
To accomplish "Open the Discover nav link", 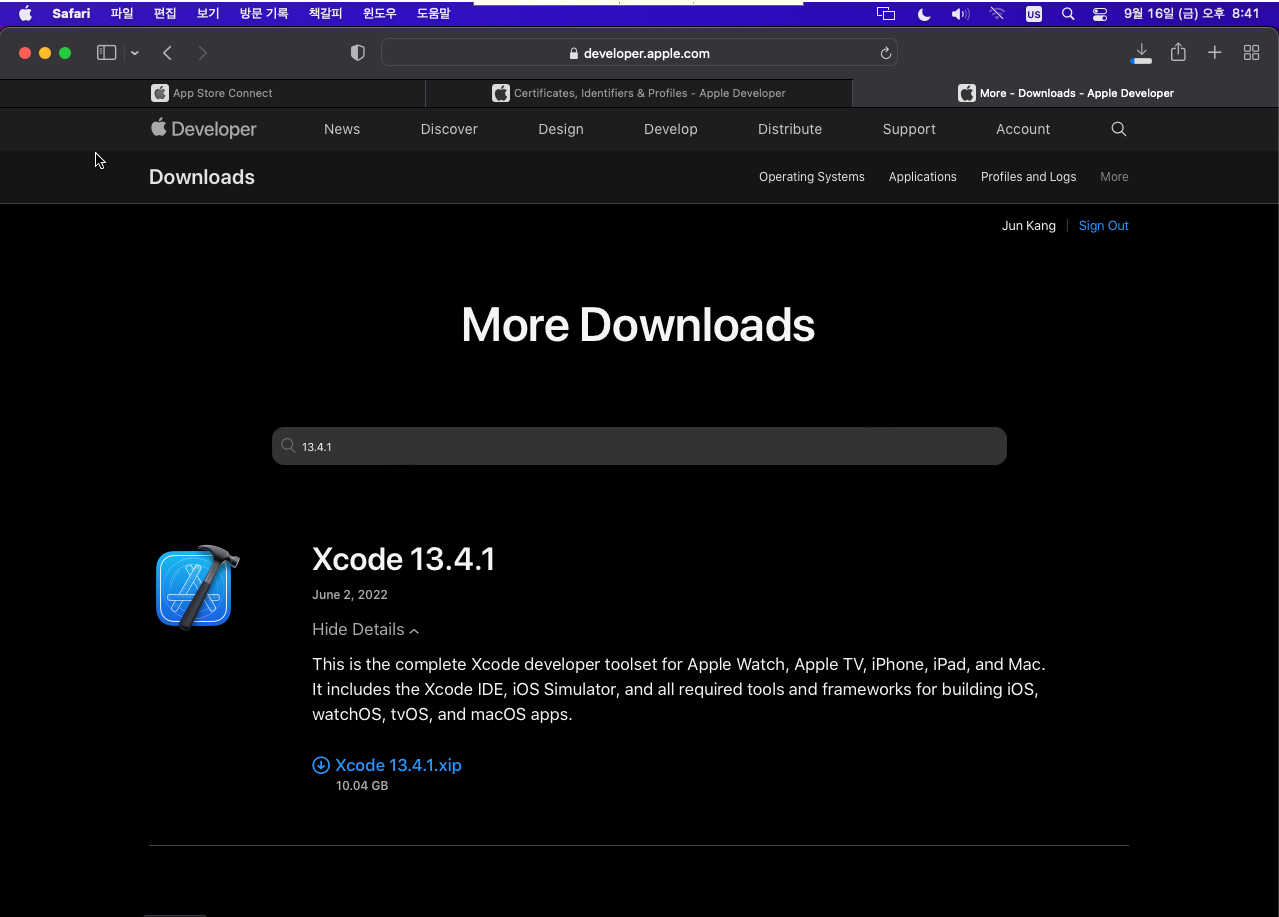I will pyautogui.click(x=449, y=129).
